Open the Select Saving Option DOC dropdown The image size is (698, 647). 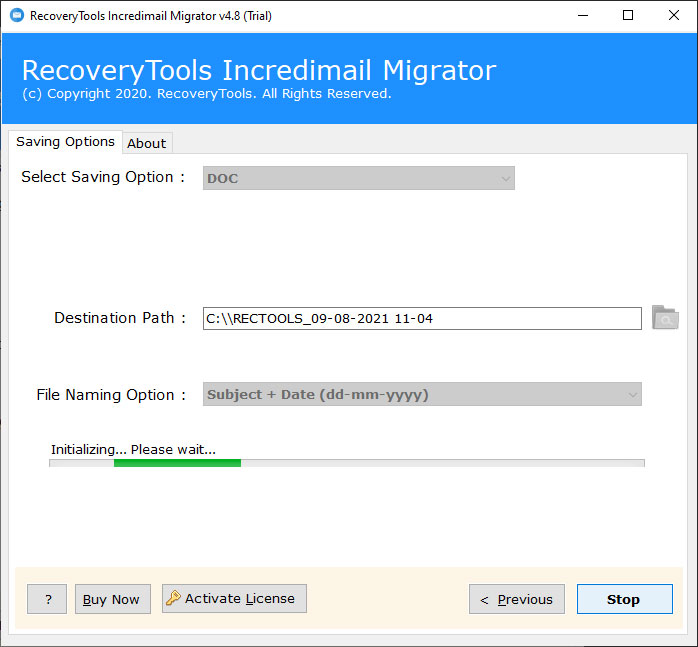(x=359, y=178)
